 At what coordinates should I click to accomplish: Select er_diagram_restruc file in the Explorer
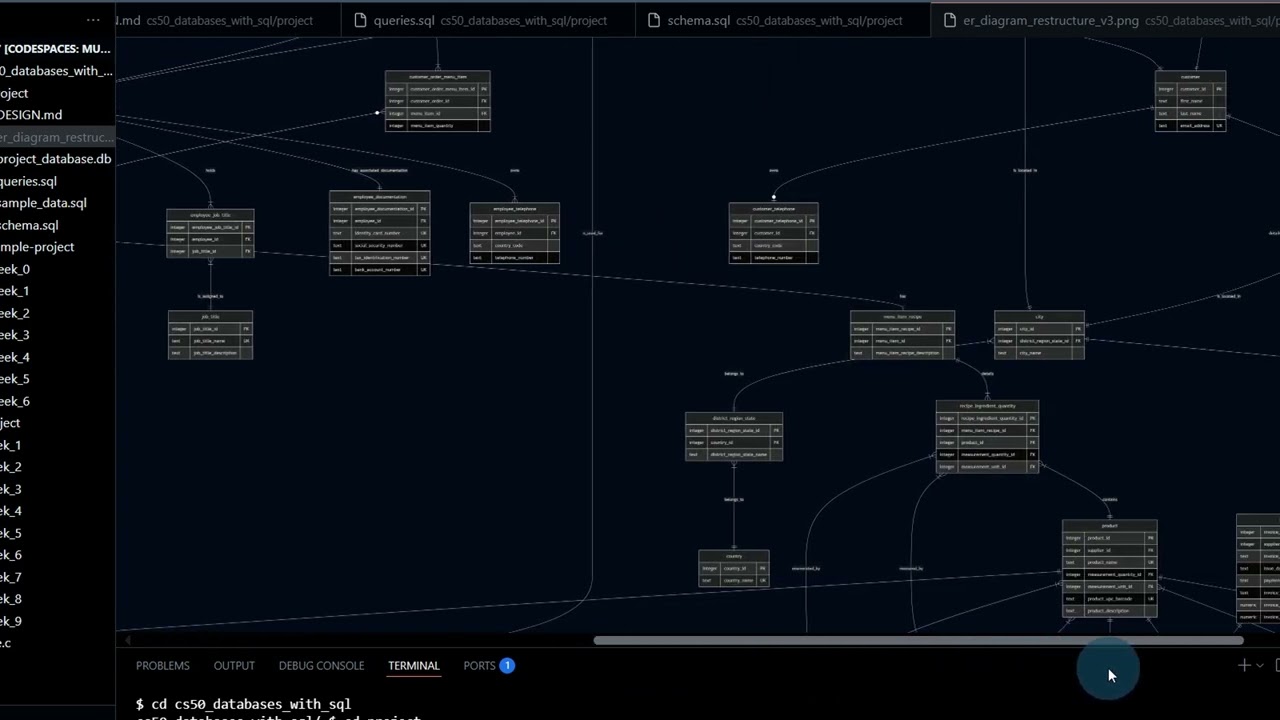[x=57, y=137]
